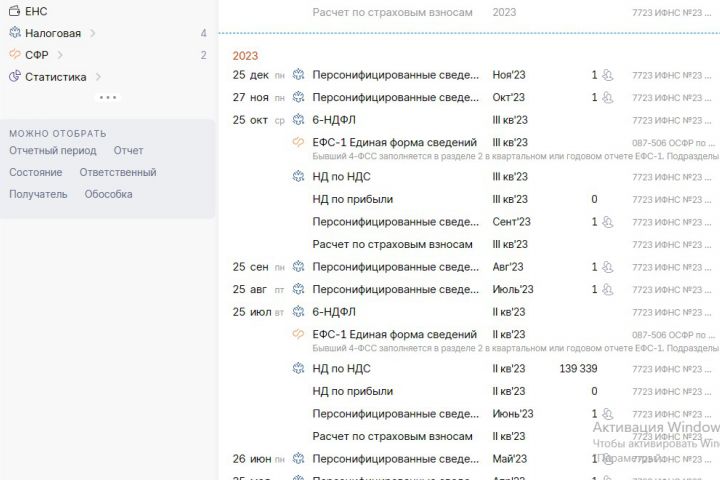Click the Статистика pie chart icon

pos(14,77)
